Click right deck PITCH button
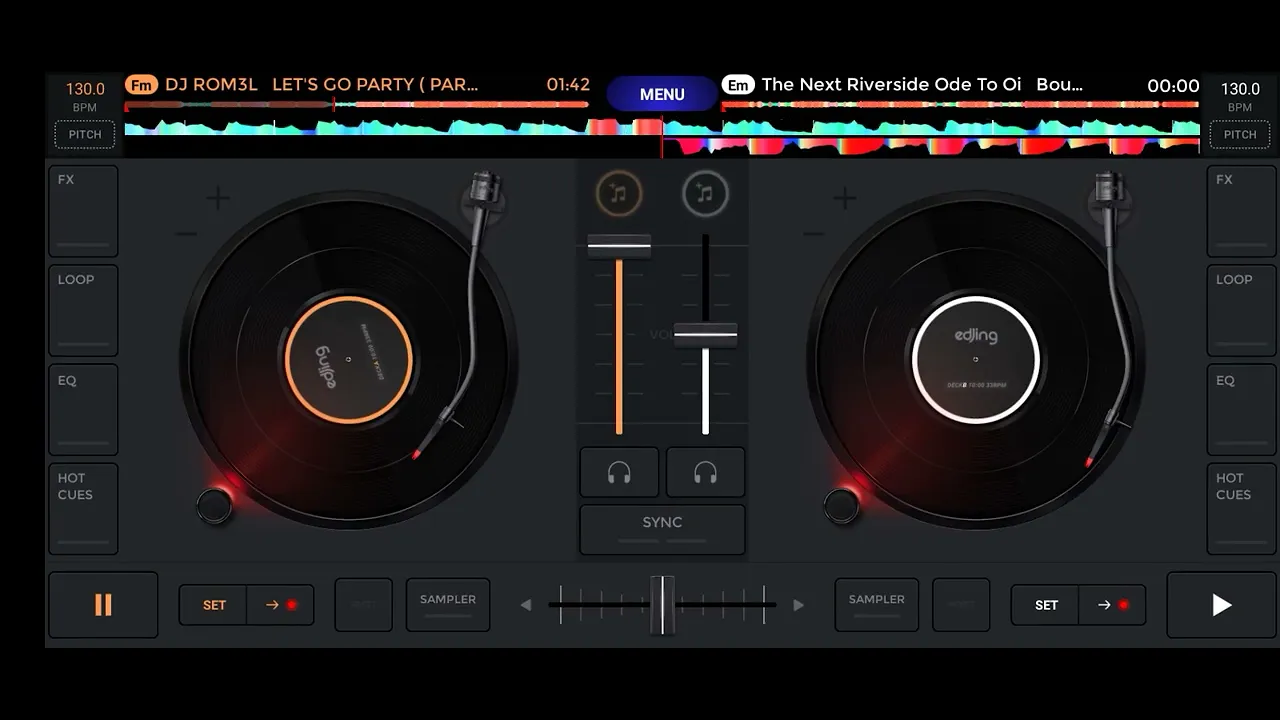1280x720 pixels. (x=1240, y=134)
